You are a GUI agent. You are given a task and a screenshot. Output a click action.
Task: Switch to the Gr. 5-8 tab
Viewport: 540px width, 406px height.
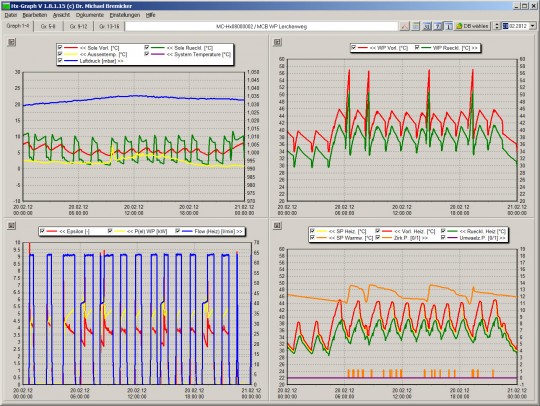click(x=48, y=27)
